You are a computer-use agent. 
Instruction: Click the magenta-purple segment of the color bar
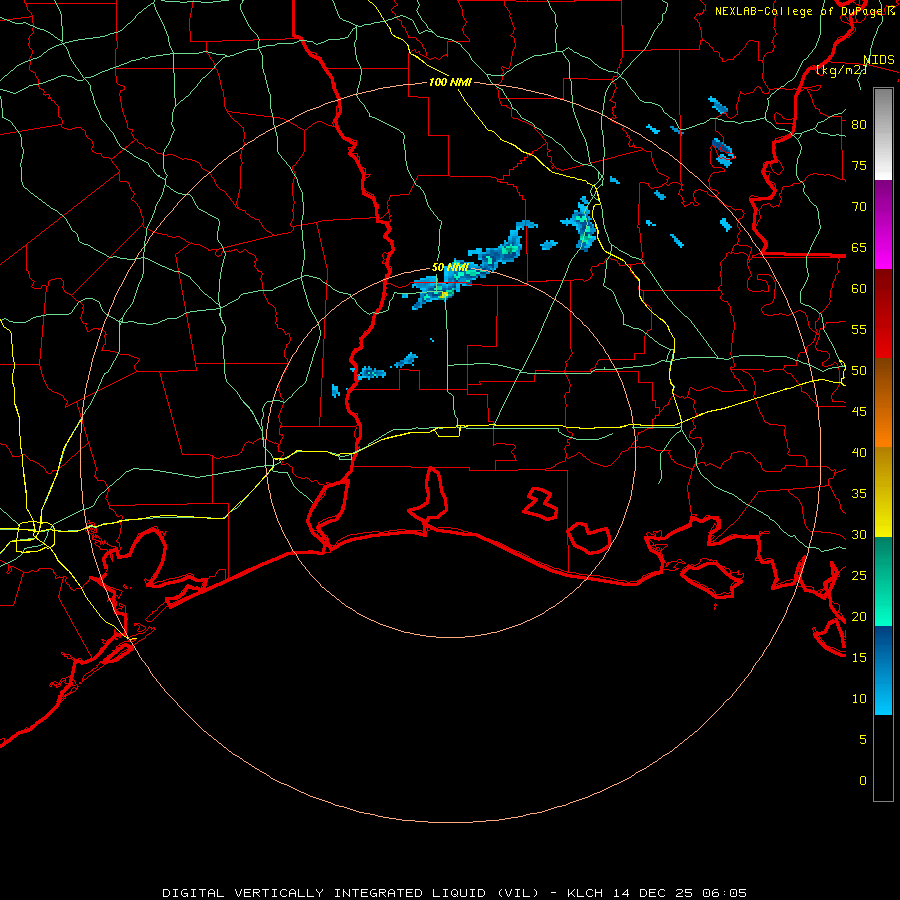[883, 224]
